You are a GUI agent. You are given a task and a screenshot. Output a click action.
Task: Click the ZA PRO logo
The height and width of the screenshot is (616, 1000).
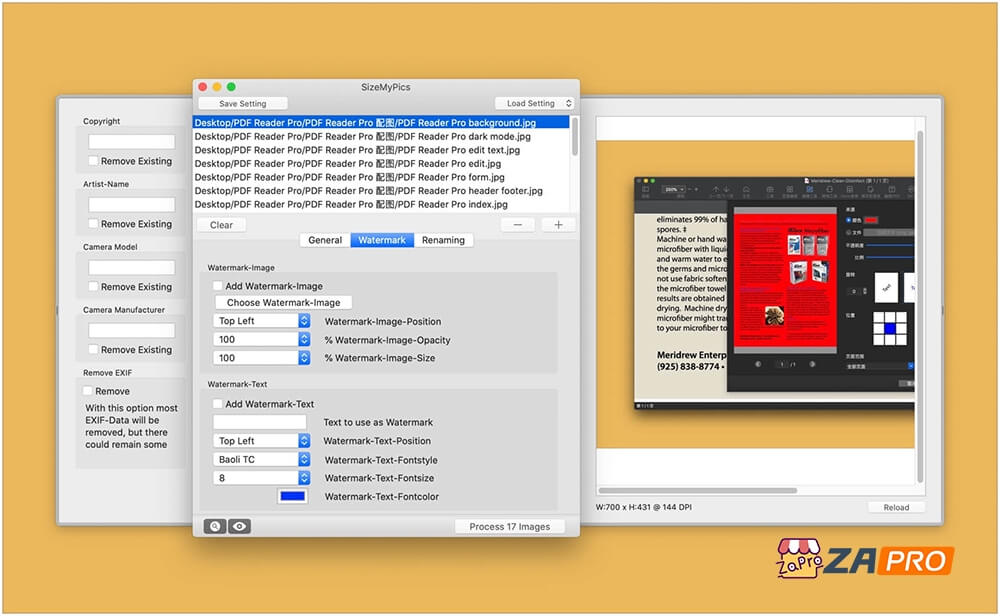[865, 560]
